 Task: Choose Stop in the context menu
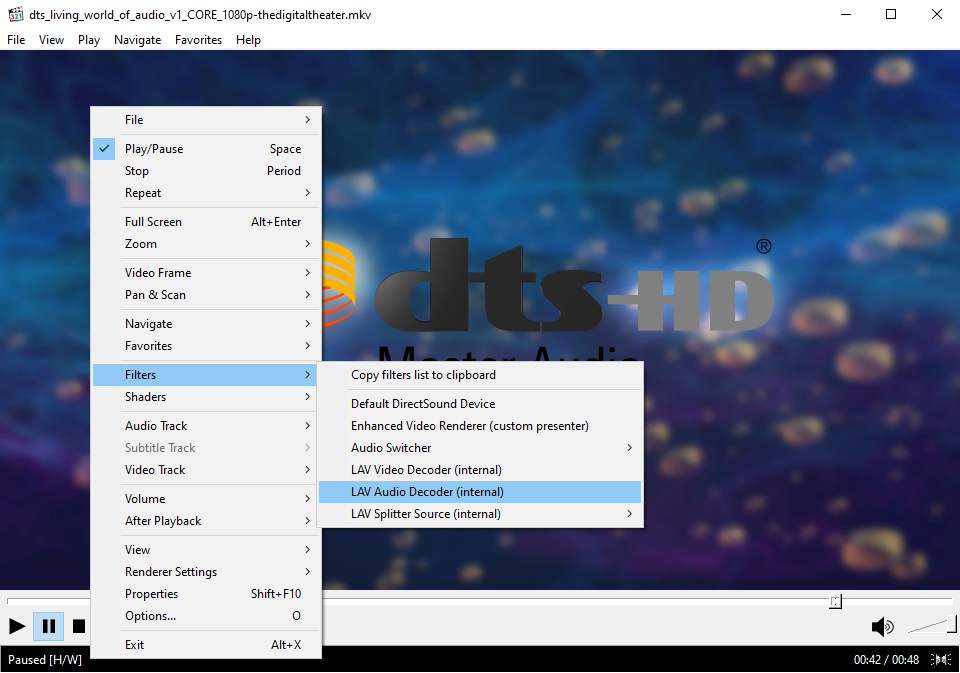[x=206, y=171]
